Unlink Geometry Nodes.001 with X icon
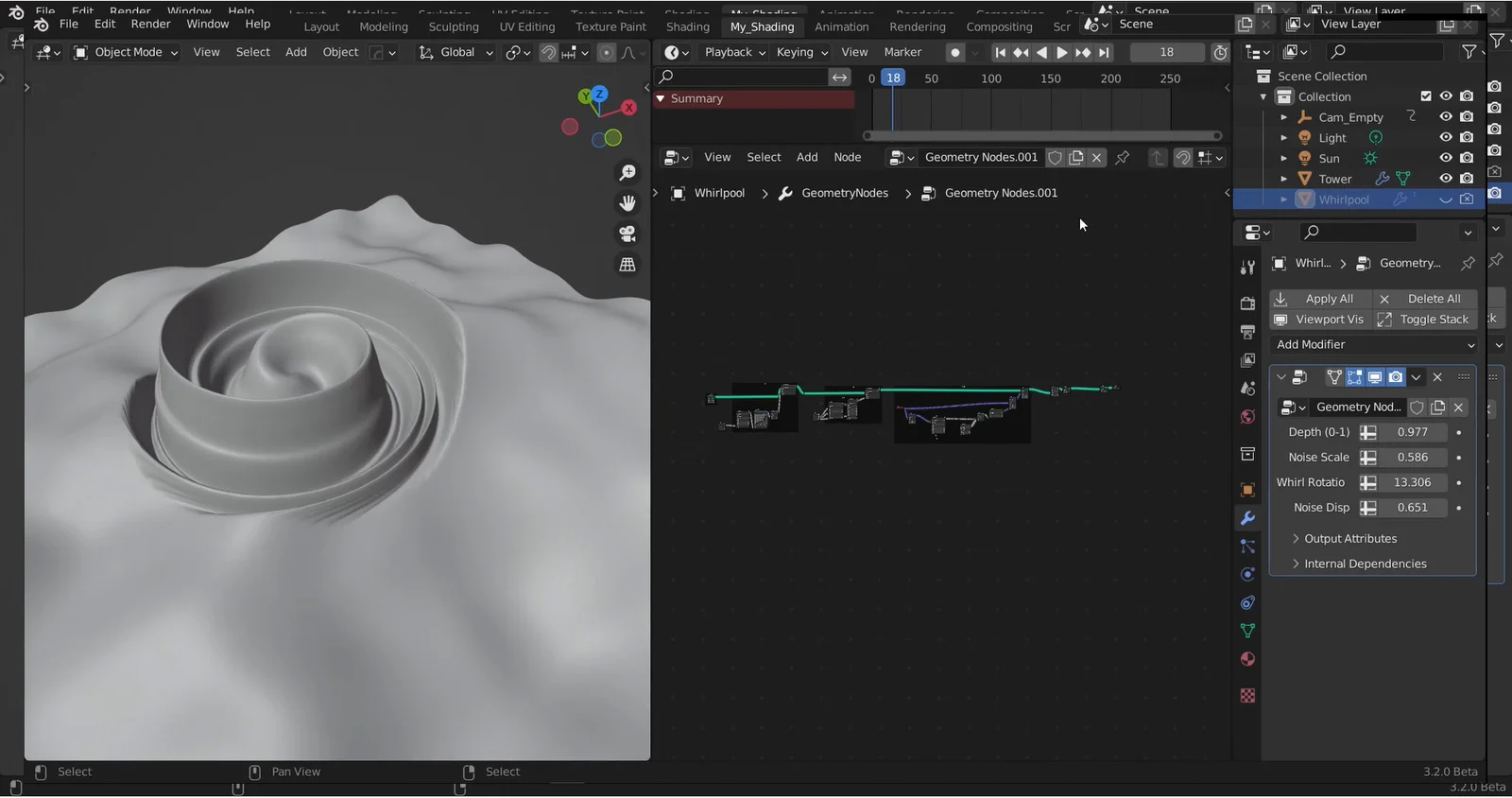Screen dimensions: 1512x798 1096,158
